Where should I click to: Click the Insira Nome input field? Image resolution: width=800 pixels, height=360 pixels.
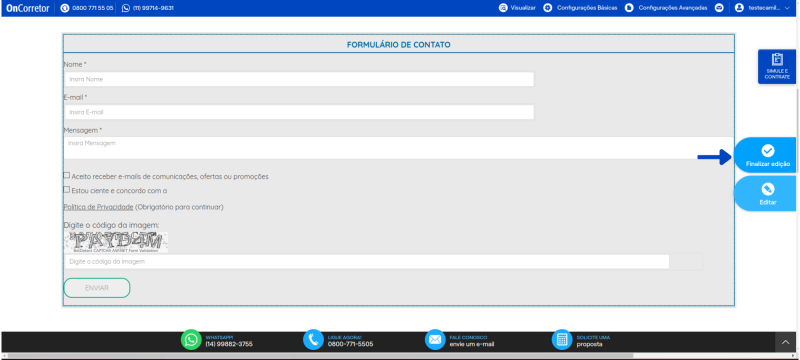pos(299,79)
